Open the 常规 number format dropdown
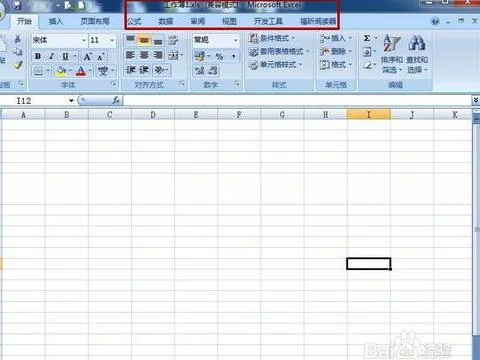 coord(236,40)
